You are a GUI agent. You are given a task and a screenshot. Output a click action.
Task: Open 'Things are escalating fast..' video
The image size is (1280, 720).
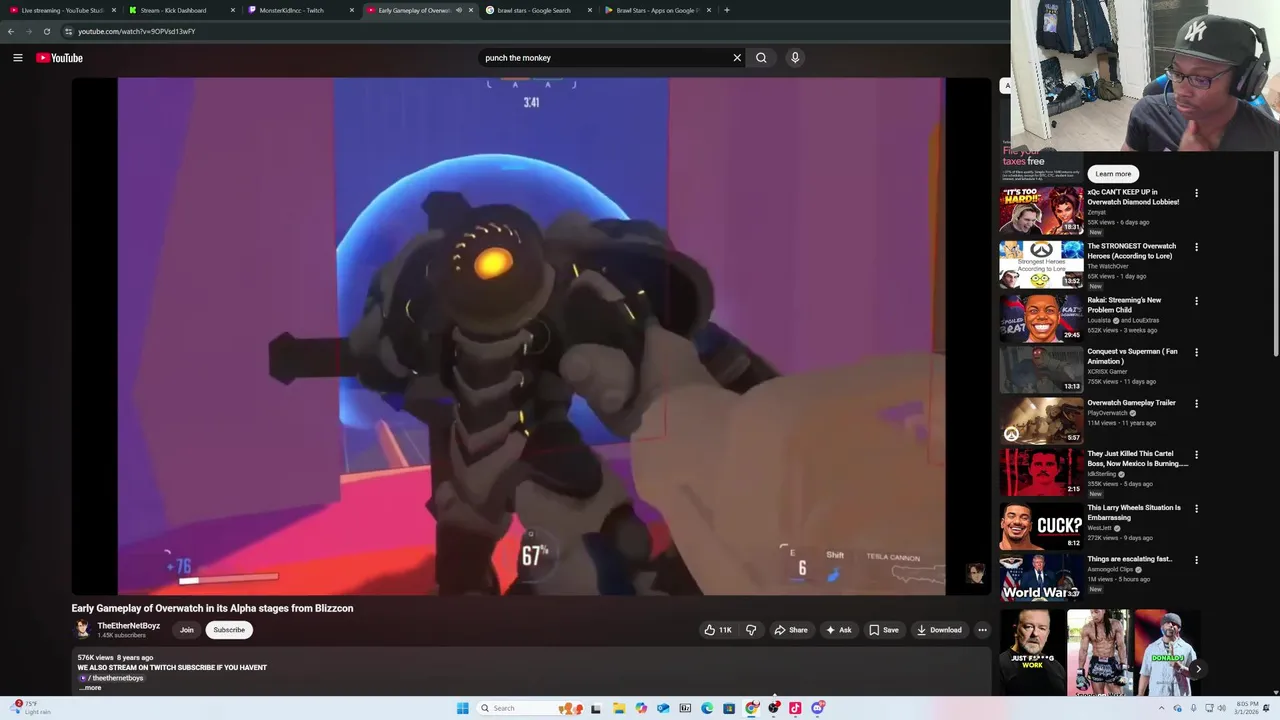pos(1041,577)
